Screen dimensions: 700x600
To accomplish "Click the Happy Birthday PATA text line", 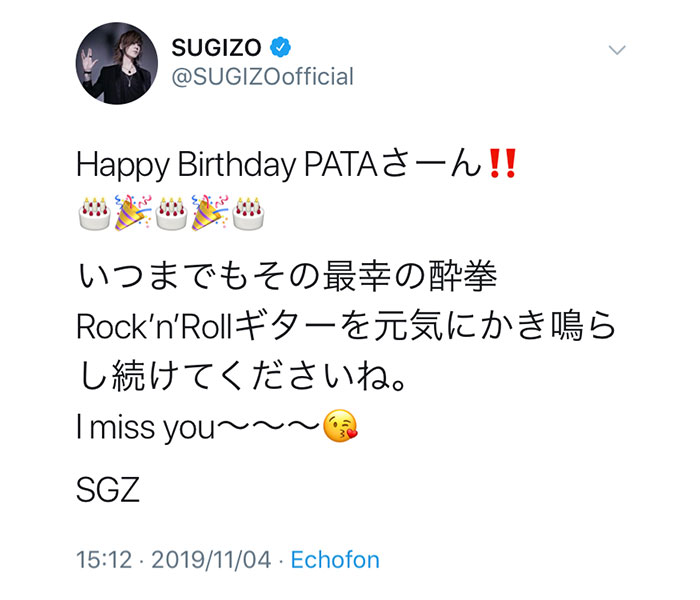I will 297,164.
